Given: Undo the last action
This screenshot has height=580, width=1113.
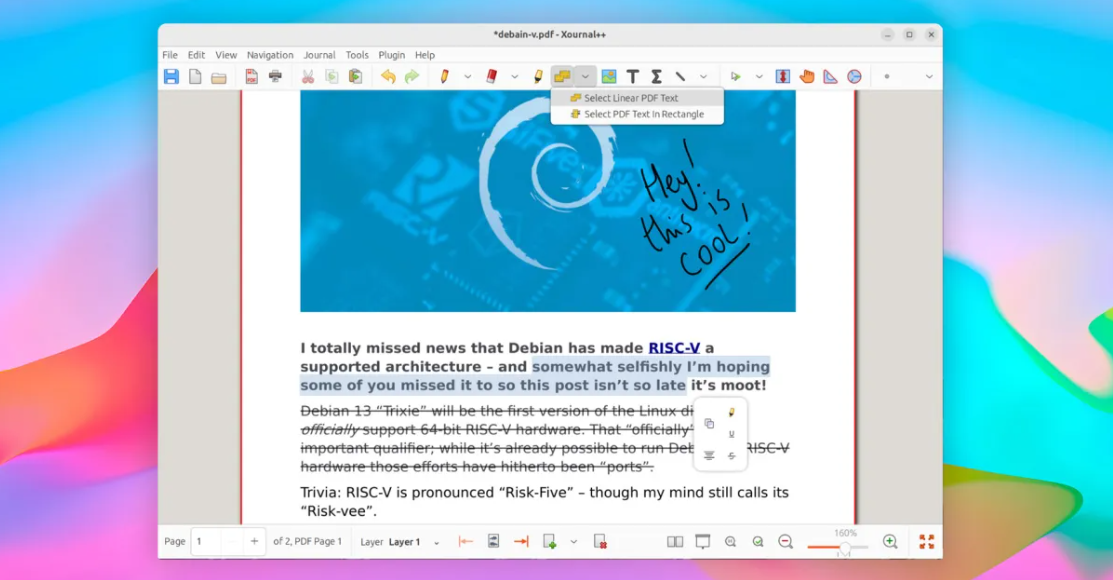Looking at the screenshot, I should click(x=388, y=75).
